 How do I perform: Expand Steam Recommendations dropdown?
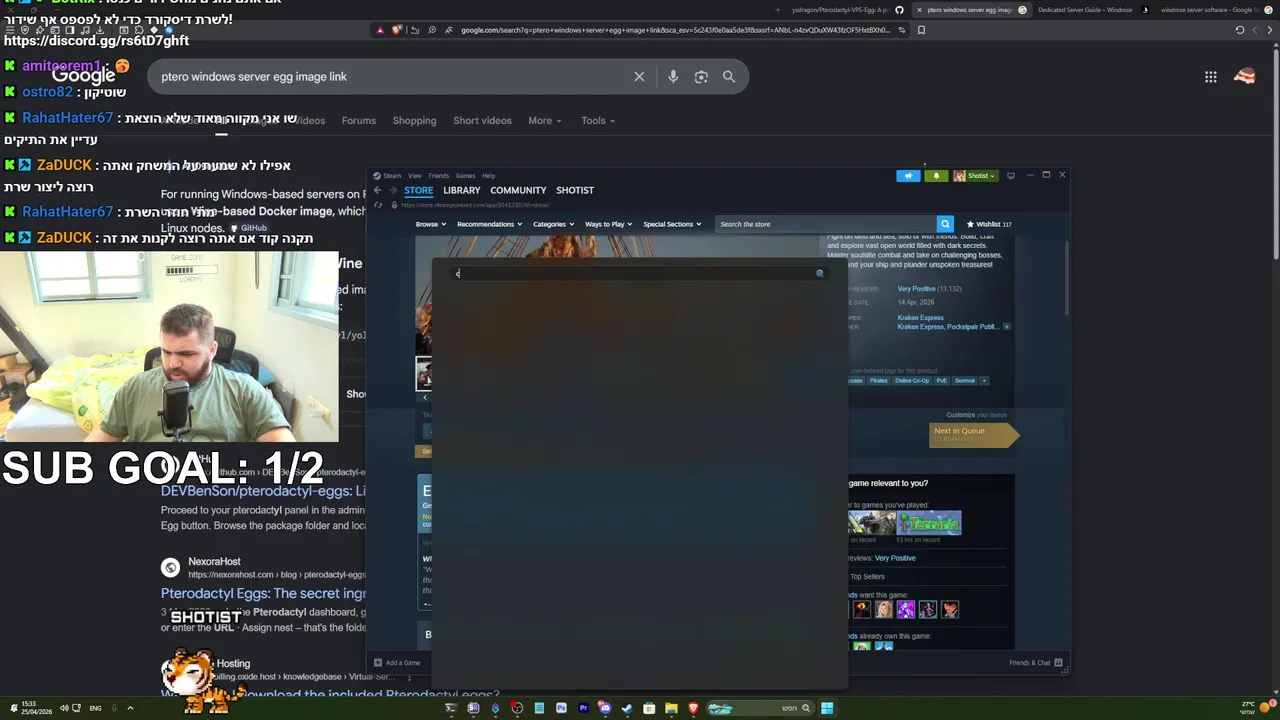[x=489, y=224]
